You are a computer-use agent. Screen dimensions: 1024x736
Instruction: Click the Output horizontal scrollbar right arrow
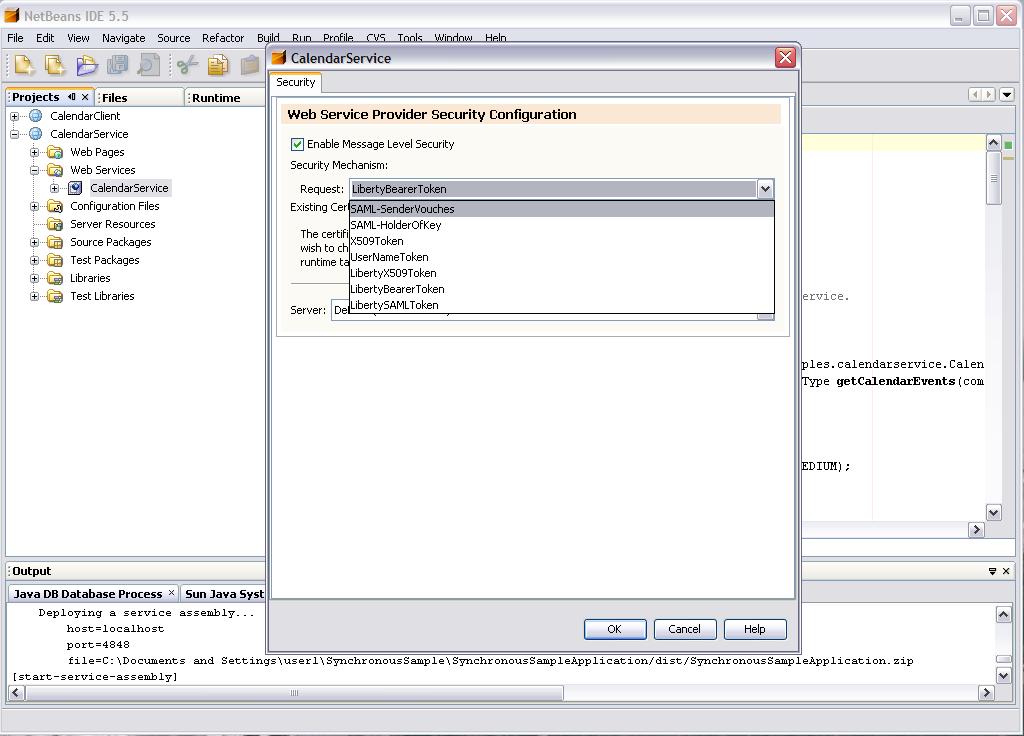tap(985, 692)
